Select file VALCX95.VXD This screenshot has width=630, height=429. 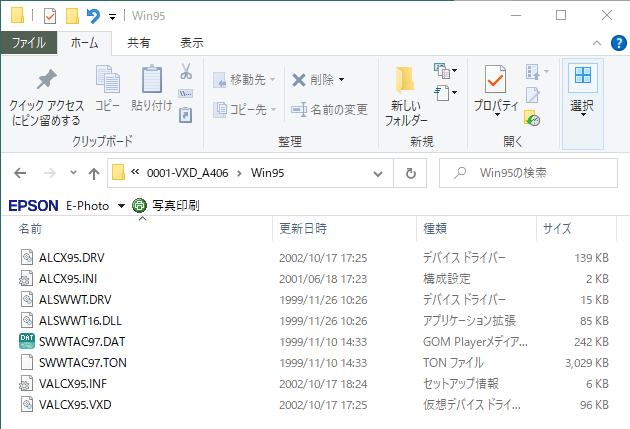[75, 404]
